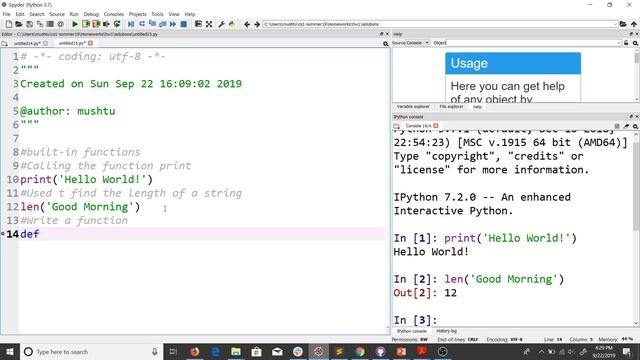Expand the working directory path dropdown

615,24
